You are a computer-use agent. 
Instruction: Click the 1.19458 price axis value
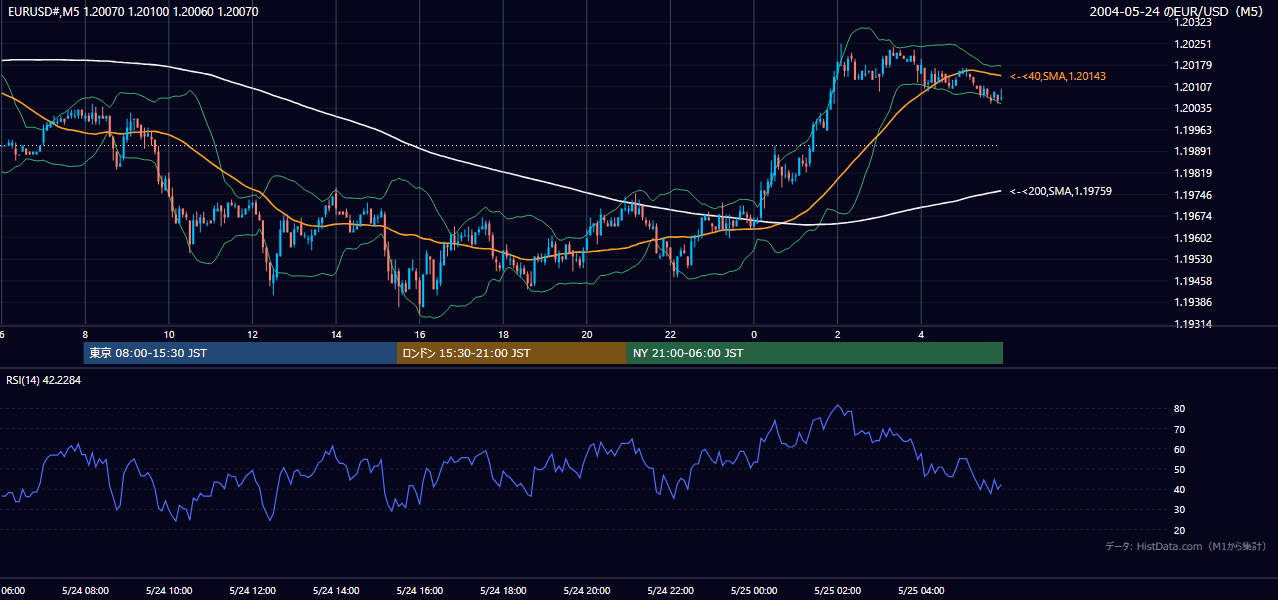pos(1193,281)
